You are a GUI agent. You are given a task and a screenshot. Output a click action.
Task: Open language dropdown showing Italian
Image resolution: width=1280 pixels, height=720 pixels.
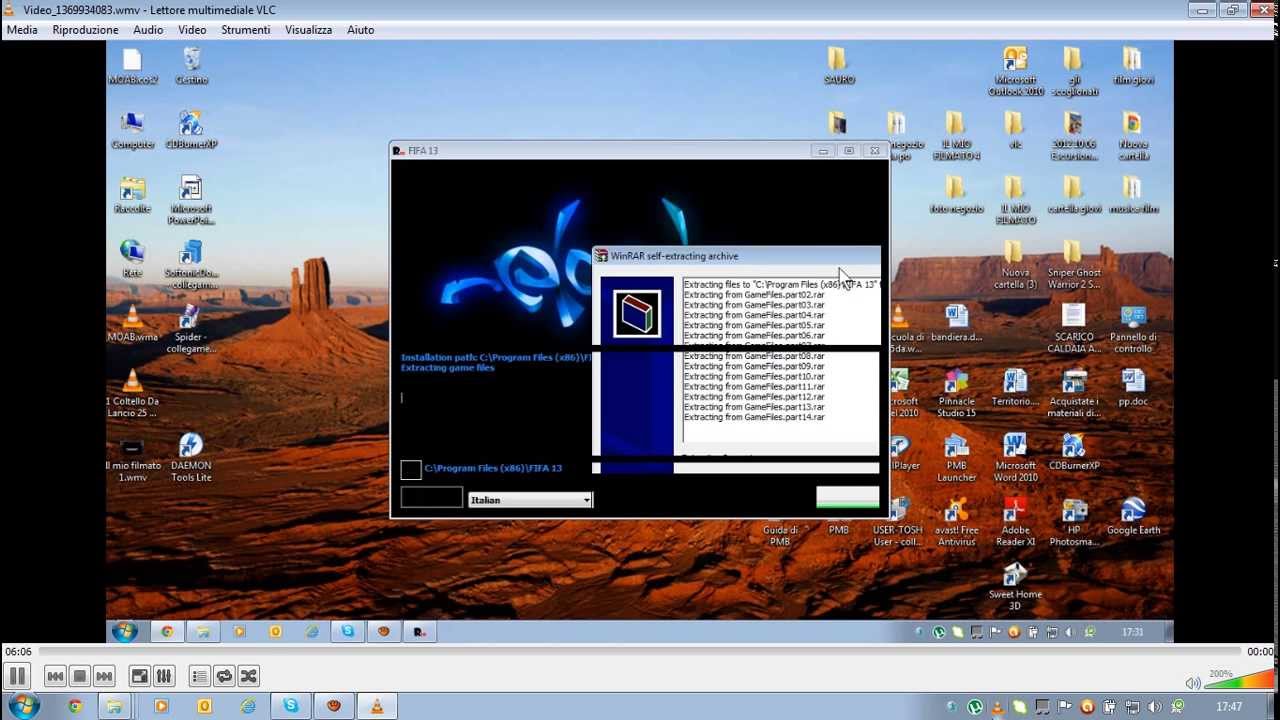(530, 500)
